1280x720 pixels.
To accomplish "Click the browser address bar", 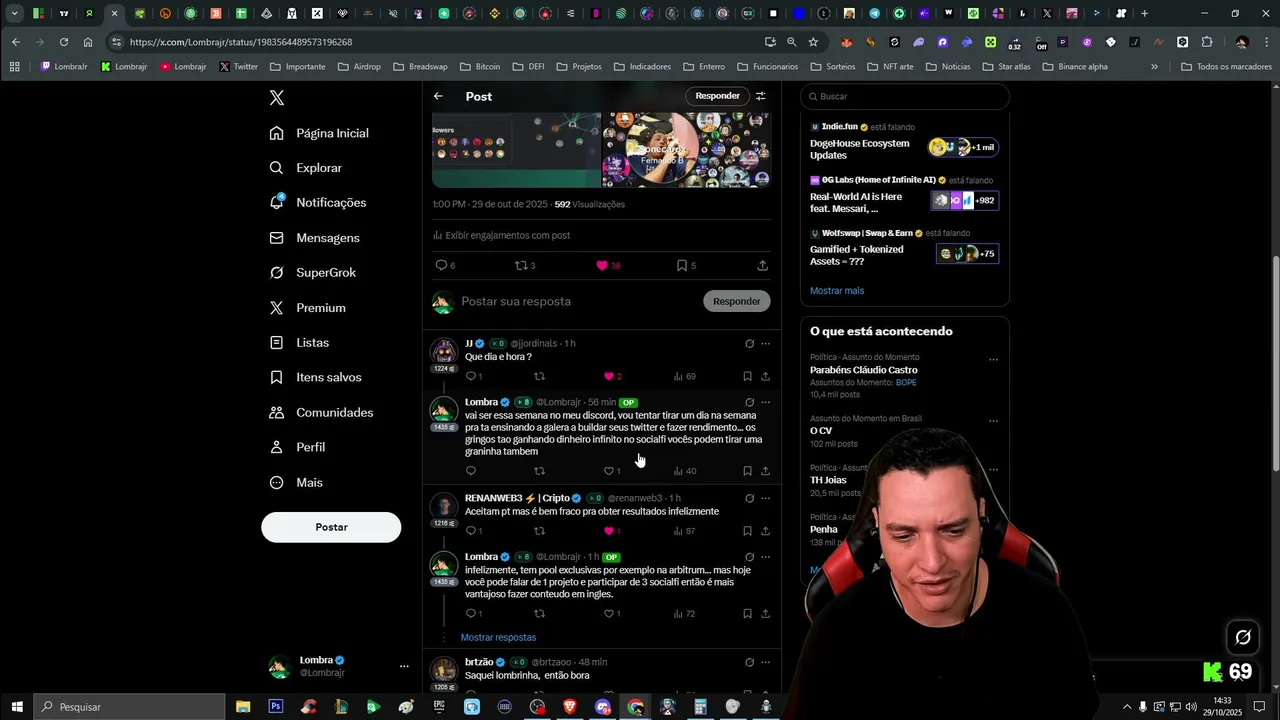I will (440, 42).
